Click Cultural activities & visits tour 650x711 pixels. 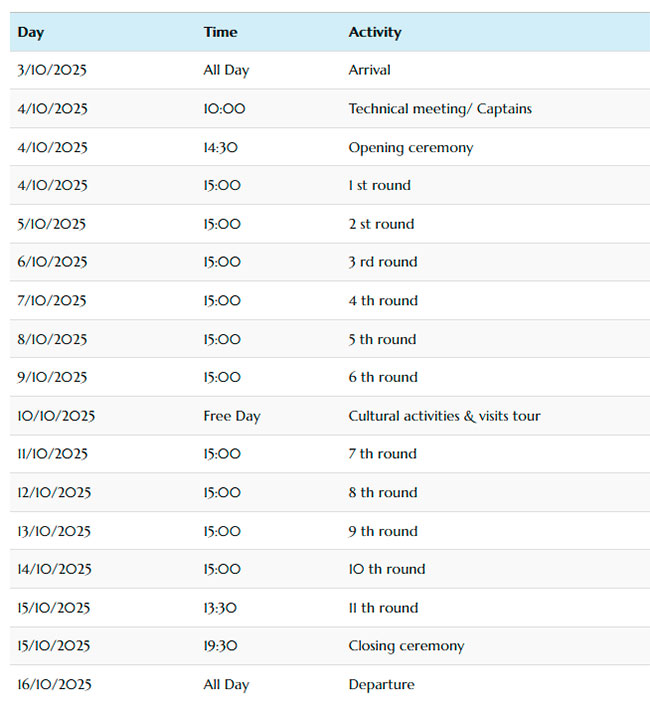[x=444, y=416]
